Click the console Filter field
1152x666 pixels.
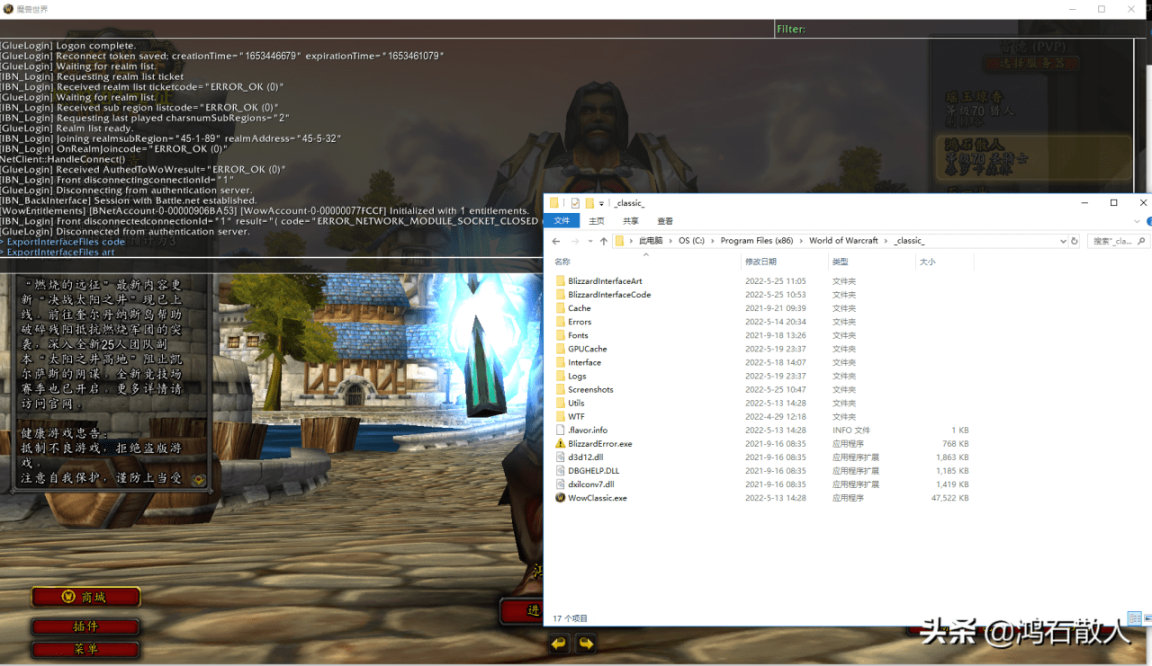coord(959,29)
